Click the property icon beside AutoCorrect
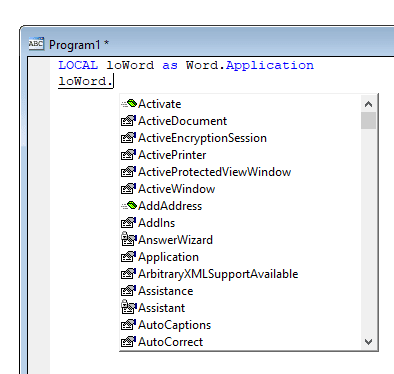 pos(128,342)
